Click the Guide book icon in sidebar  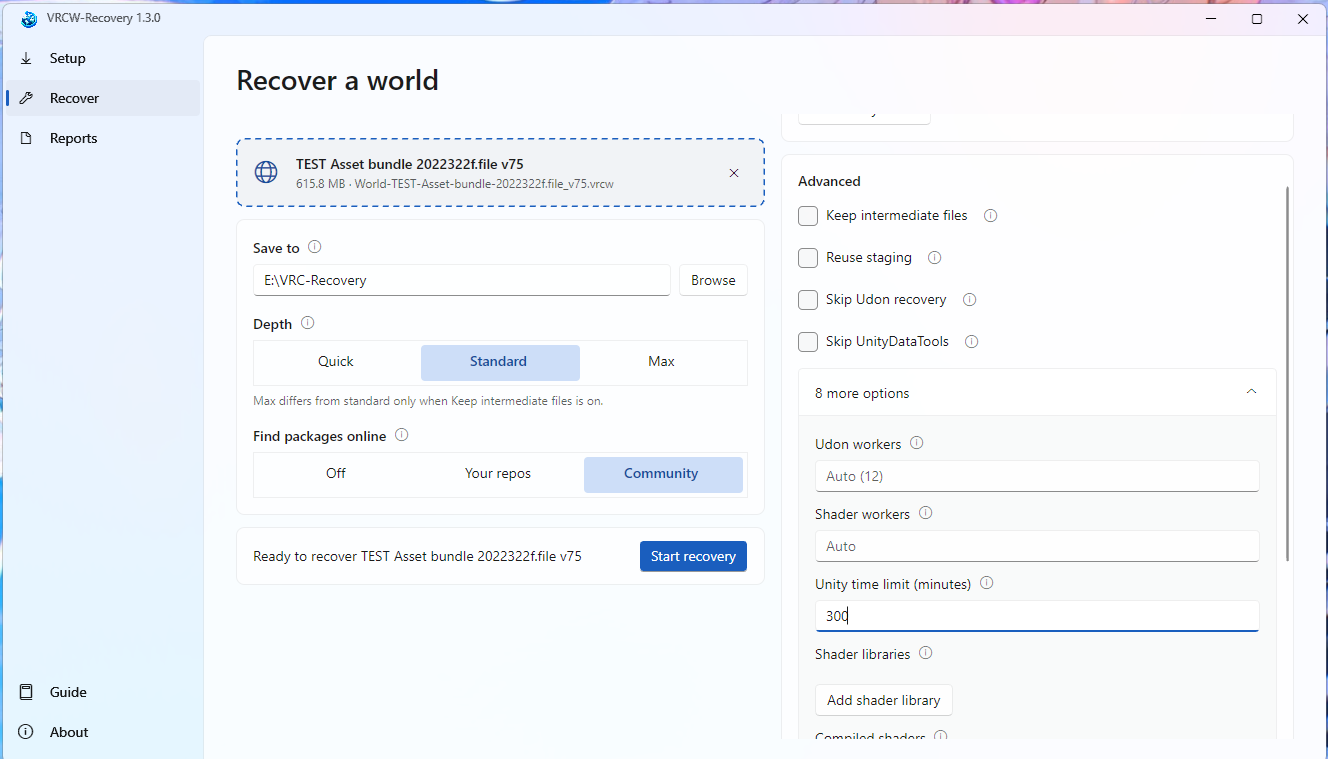click(x=26, y=692)
